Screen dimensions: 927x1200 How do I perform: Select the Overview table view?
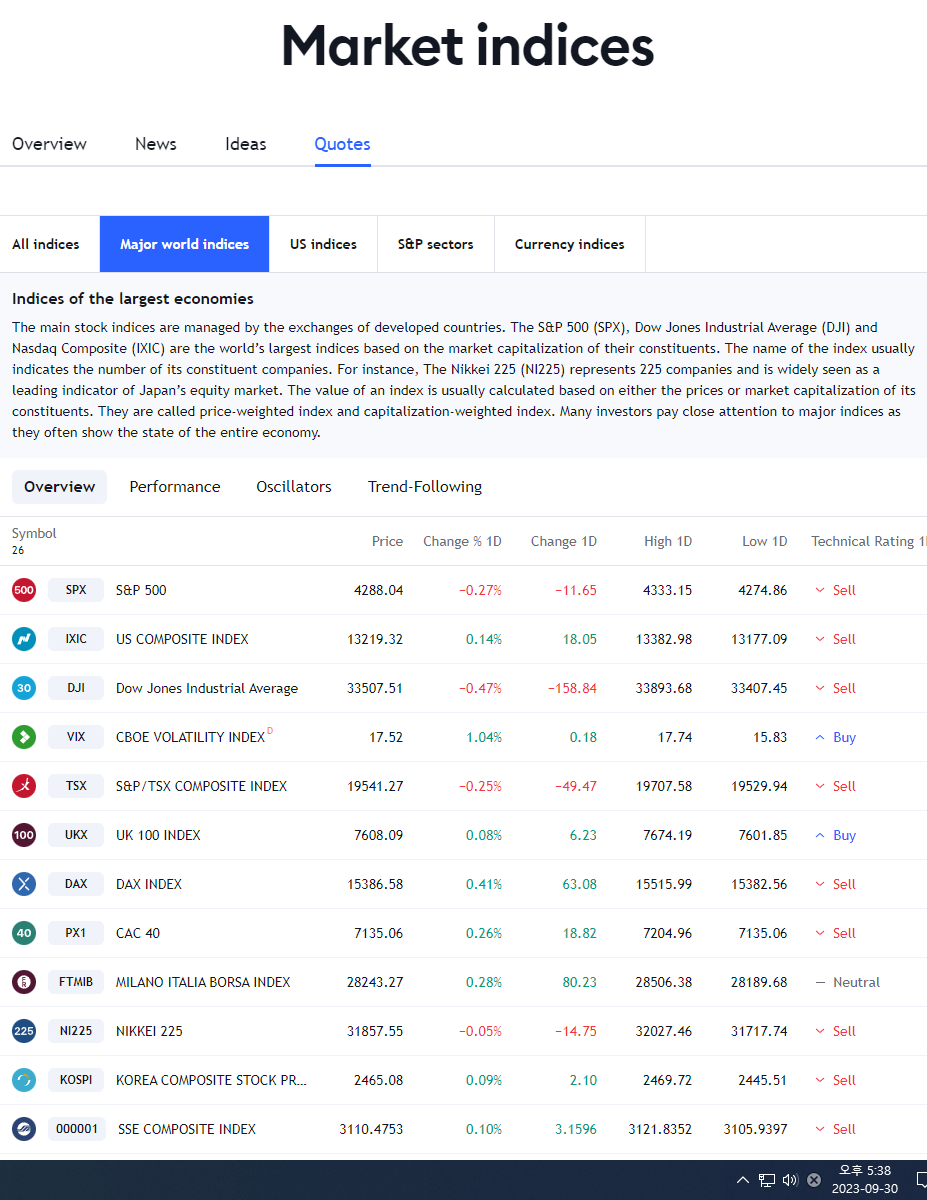tap(60, 487)
